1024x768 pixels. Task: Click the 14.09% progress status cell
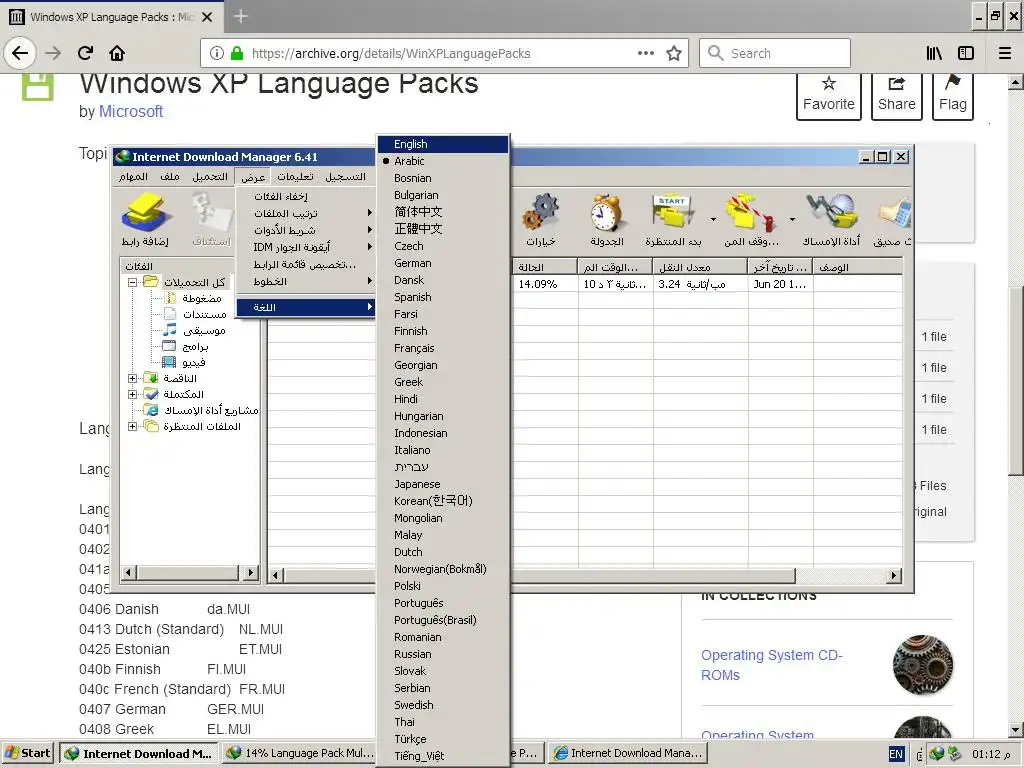click(544, 284)
